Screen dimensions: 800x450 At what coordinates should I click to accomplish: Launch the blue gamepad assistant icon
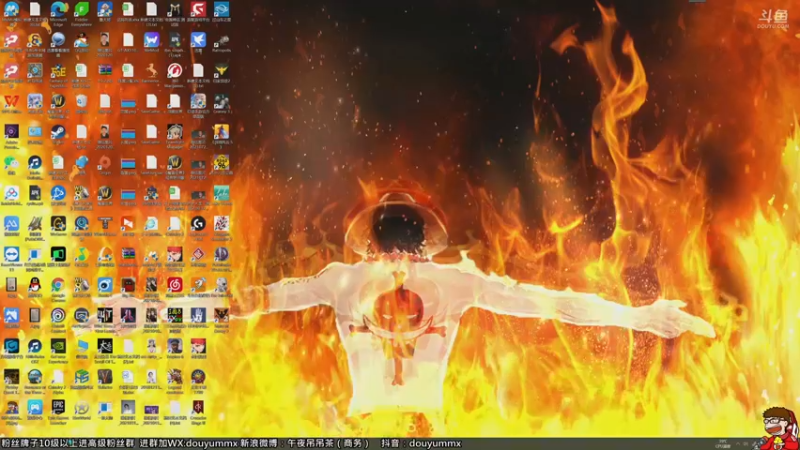coord(35,407)
